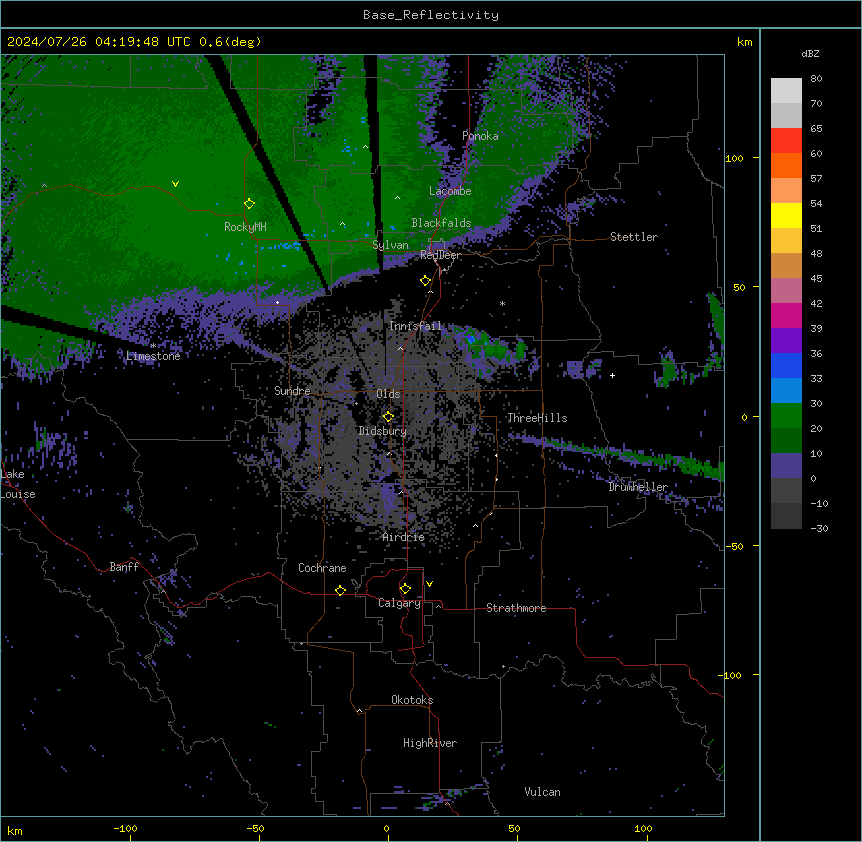This screenshot has height=842, width=862.
Task: Pick the bright green 20-30 dBZ swatch
Action: pos(786,416)
